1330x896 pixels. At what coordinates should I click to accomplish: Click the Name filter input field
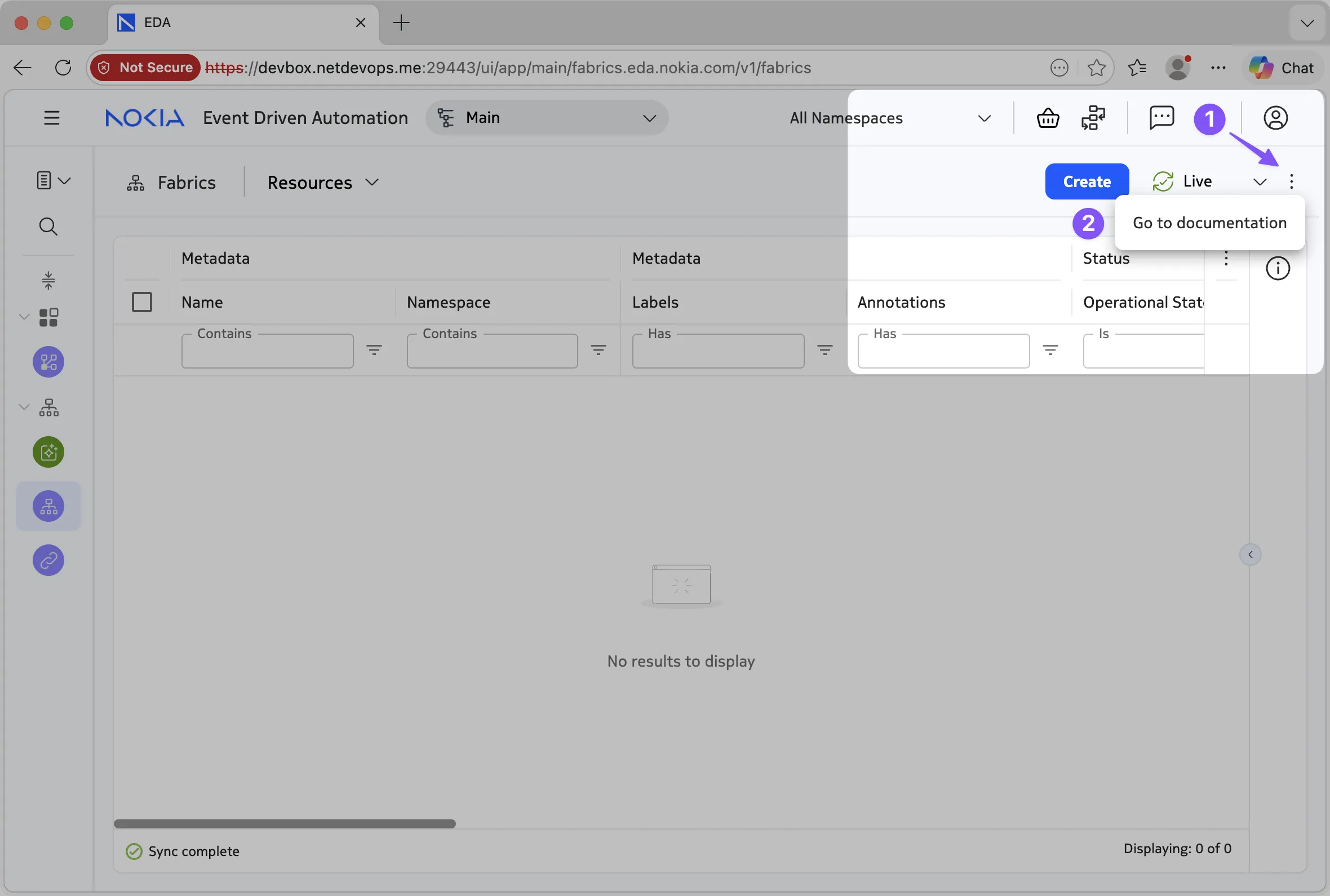267,351
